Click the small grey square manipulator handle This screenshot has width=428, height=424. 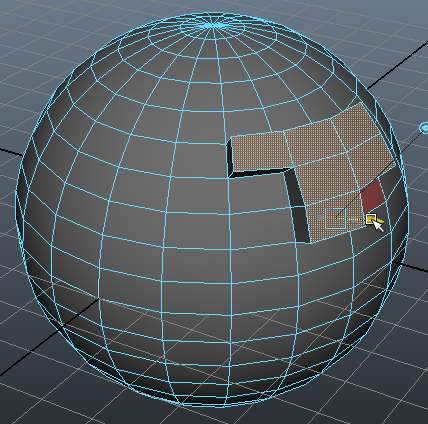[320, 217]
